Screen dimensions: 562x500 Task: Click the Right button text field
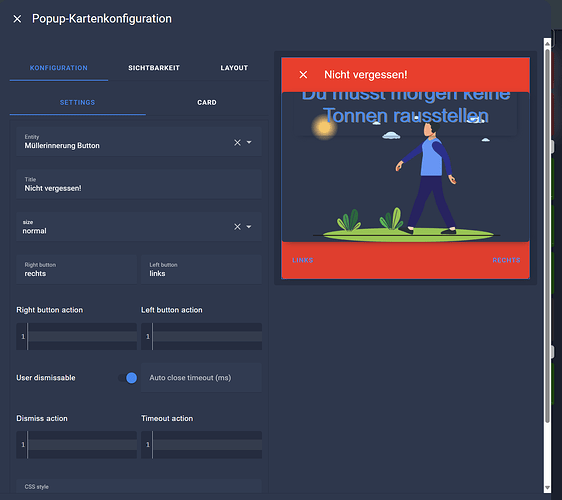pos(76,270)
